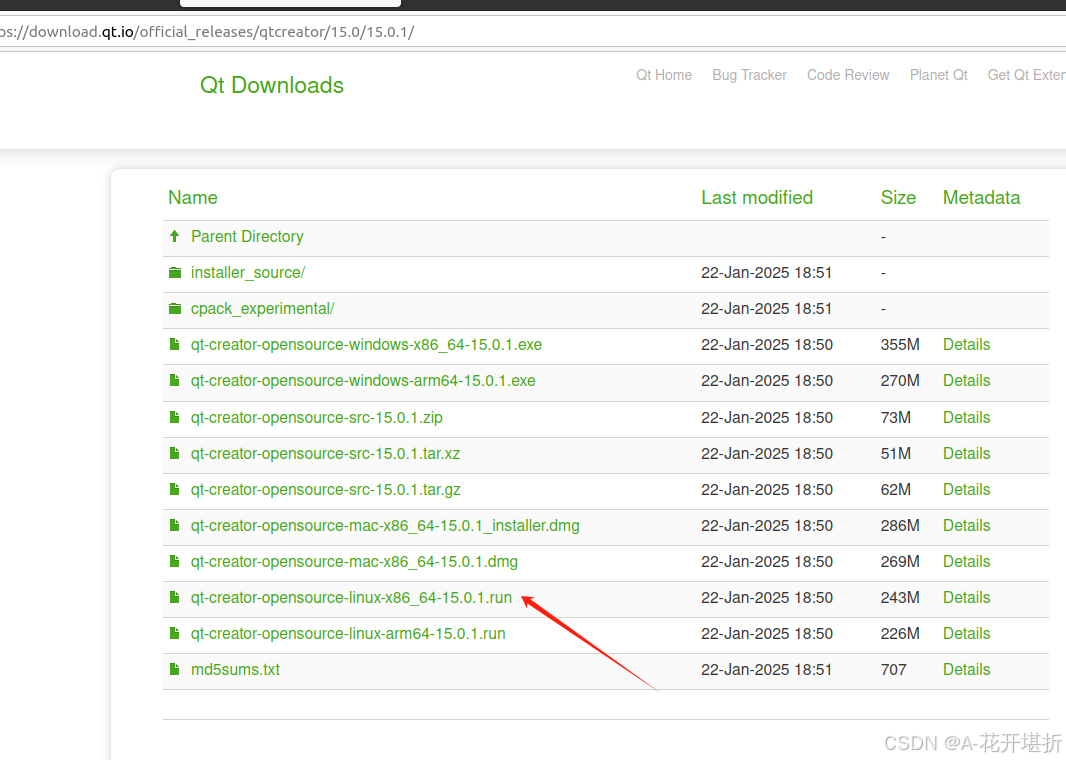This screenshot has width=1066, height=760.
Task: Download qt-creator-opensource-src-15.0.1.zip
Action: click(316, 417)
